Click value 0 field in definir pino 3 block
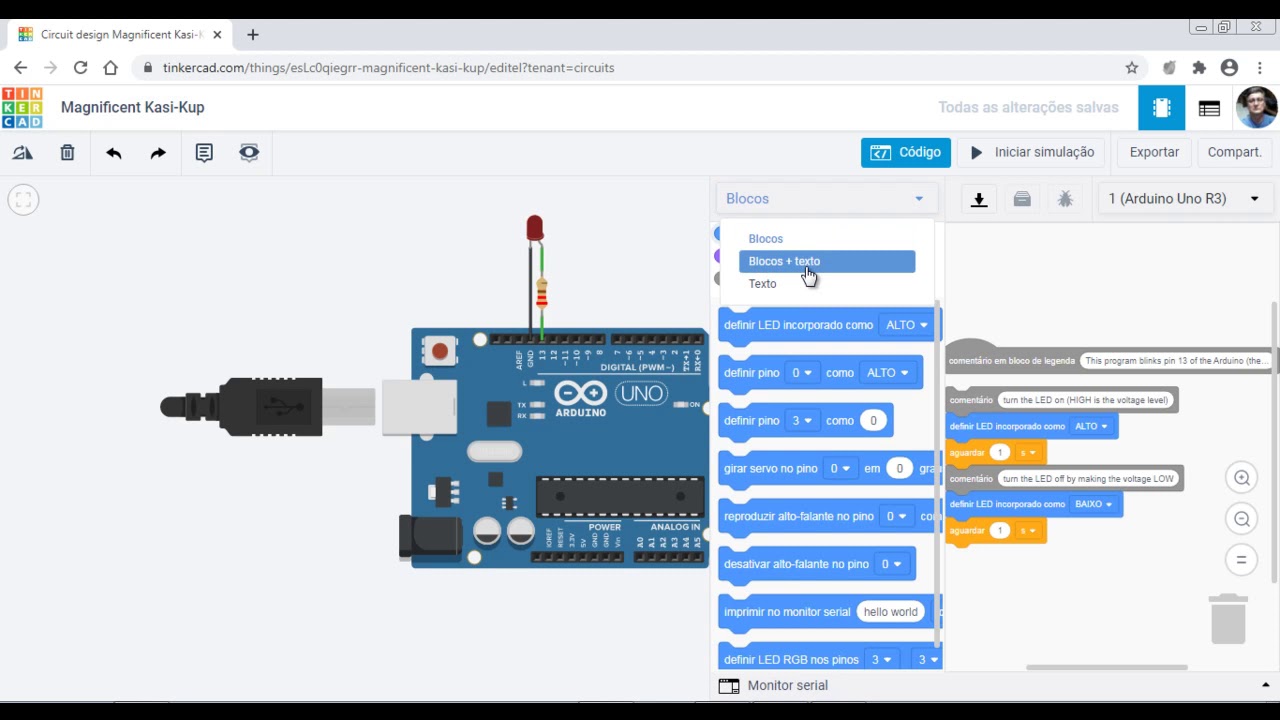1280x720 pixels. click(873, 421)
